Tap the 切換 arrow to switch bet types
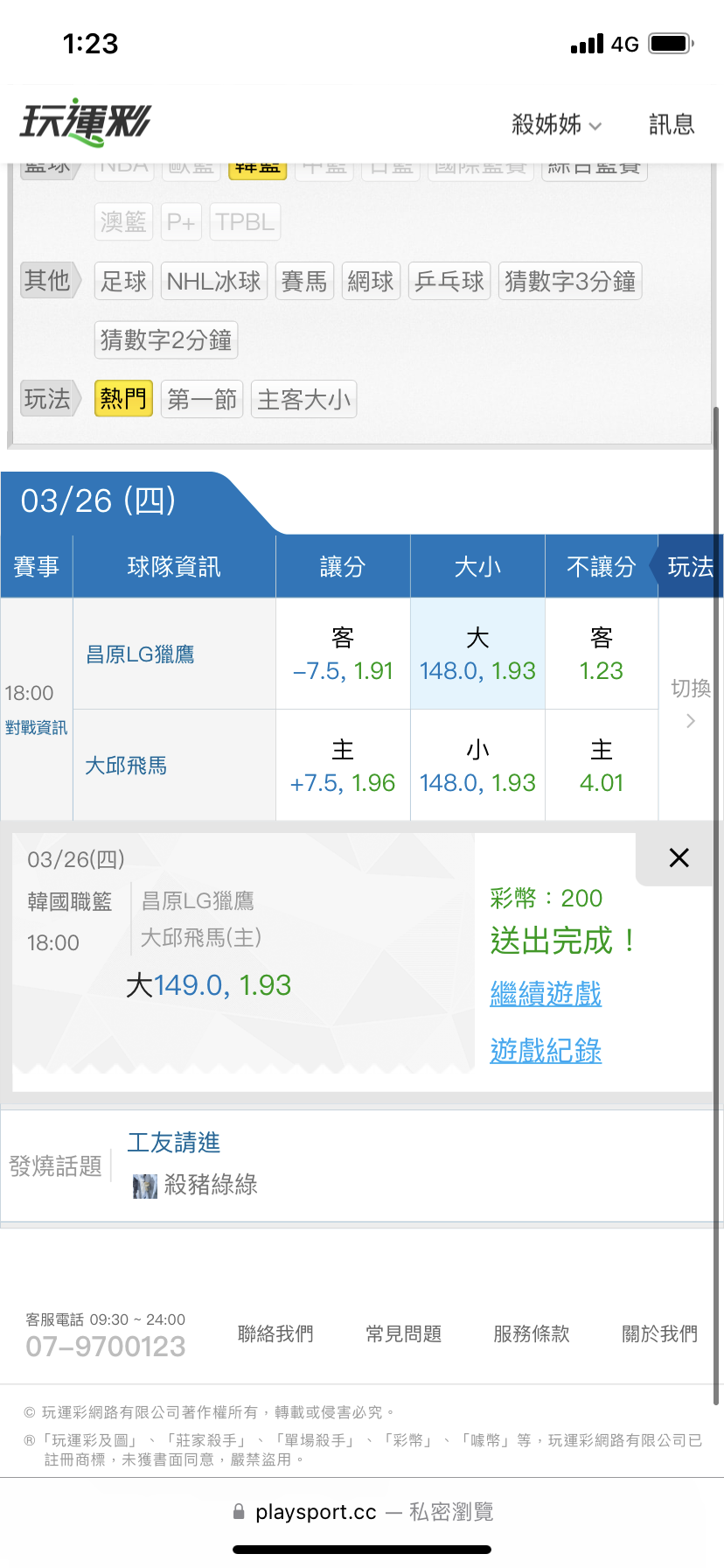724x1568 pixels. (x=691, y=721)
